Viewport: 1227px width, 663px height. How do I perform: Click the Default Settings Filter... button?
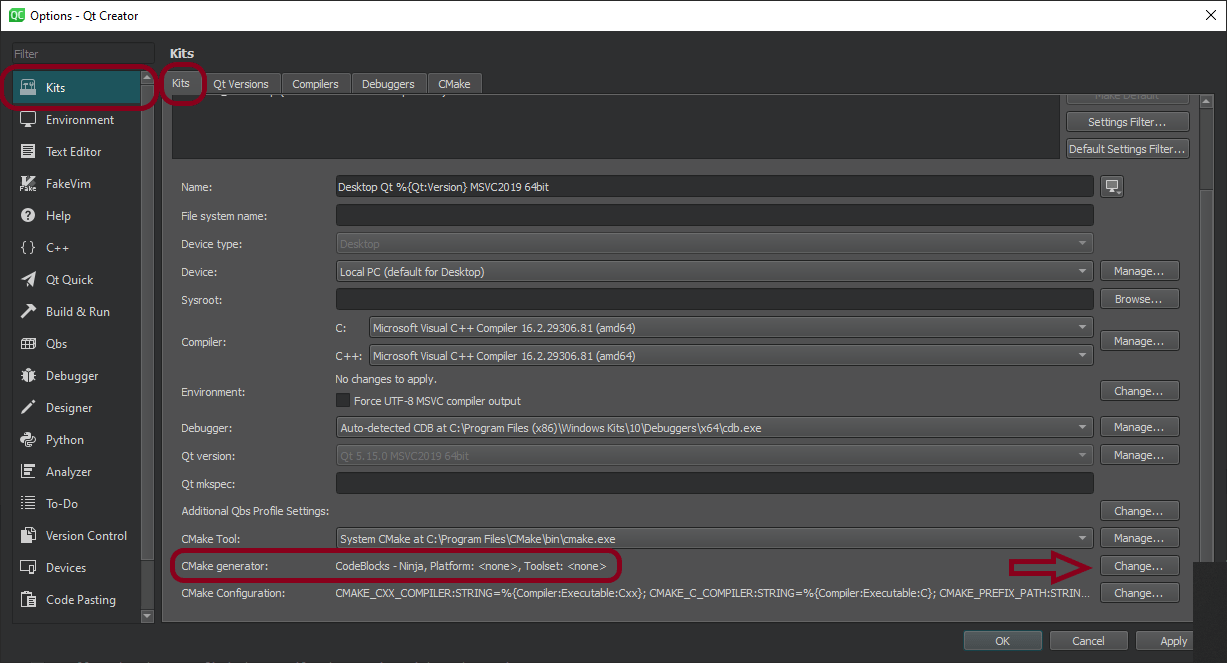[1127, 149]
